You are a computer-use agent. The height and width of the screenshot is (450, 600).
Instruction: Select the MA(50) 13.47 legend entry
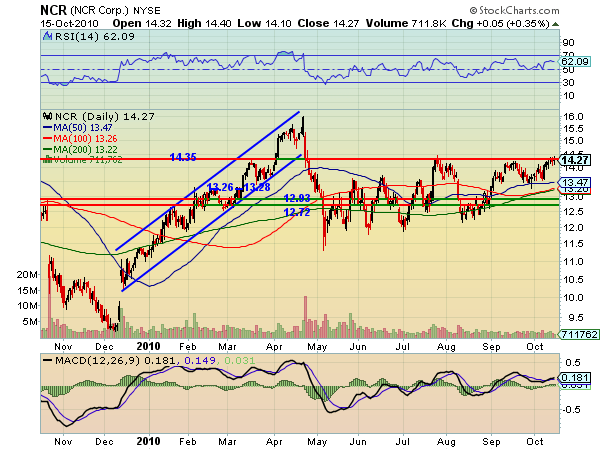coord(77,127)
